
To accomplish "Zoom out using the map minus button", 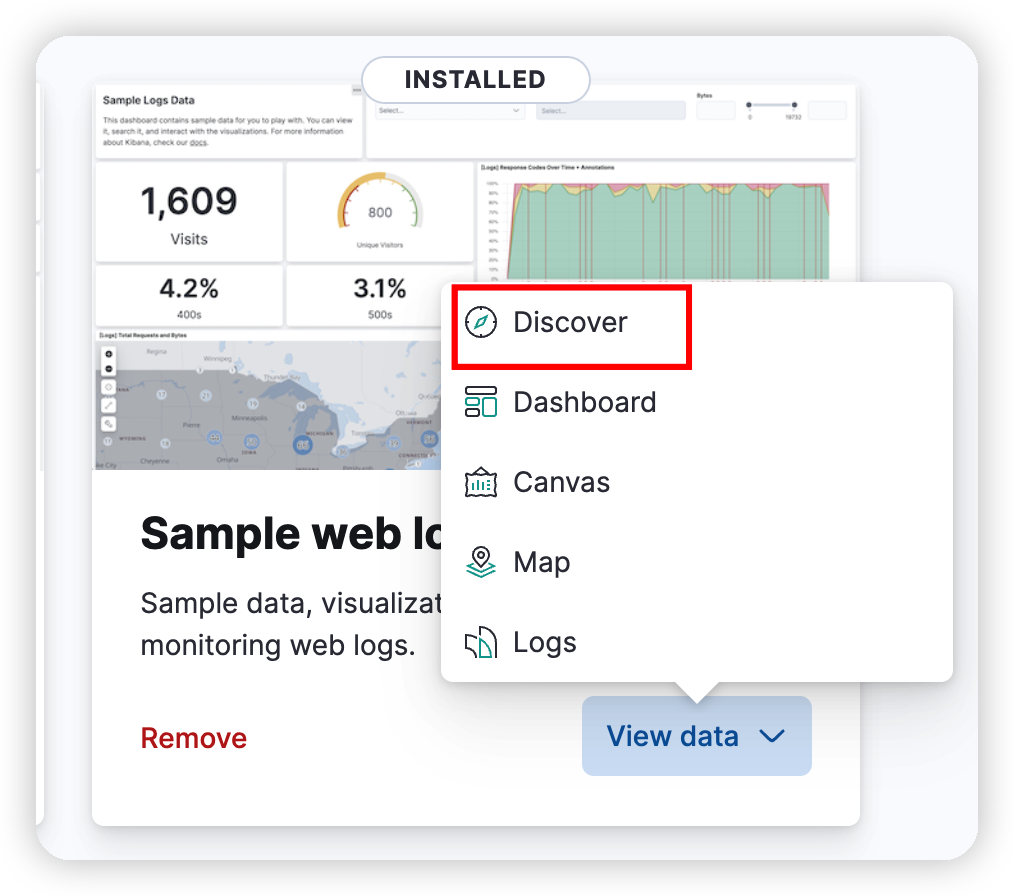I will (x=109, y=369).
